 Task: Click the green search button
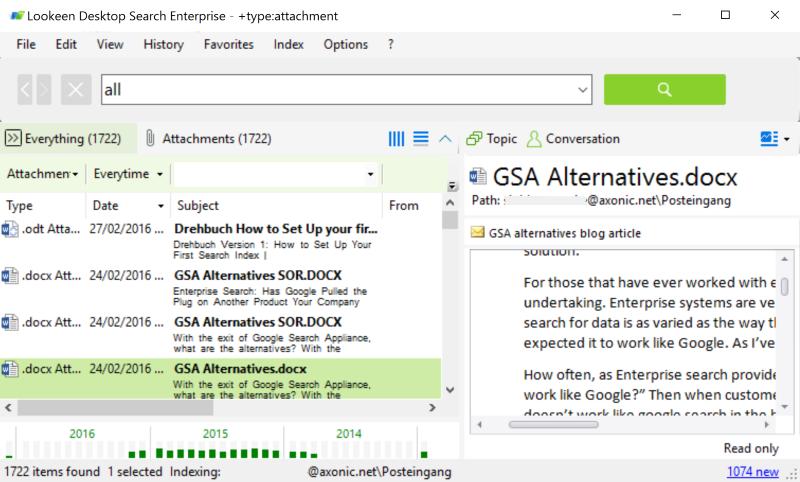coord(664,90)
